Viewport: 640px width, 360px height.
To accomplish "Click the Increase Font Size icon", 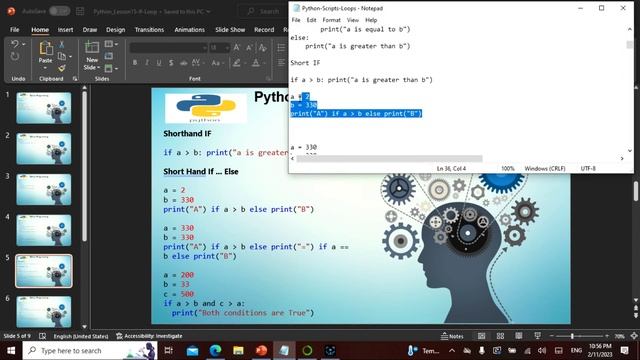I will tap(237, 48).
